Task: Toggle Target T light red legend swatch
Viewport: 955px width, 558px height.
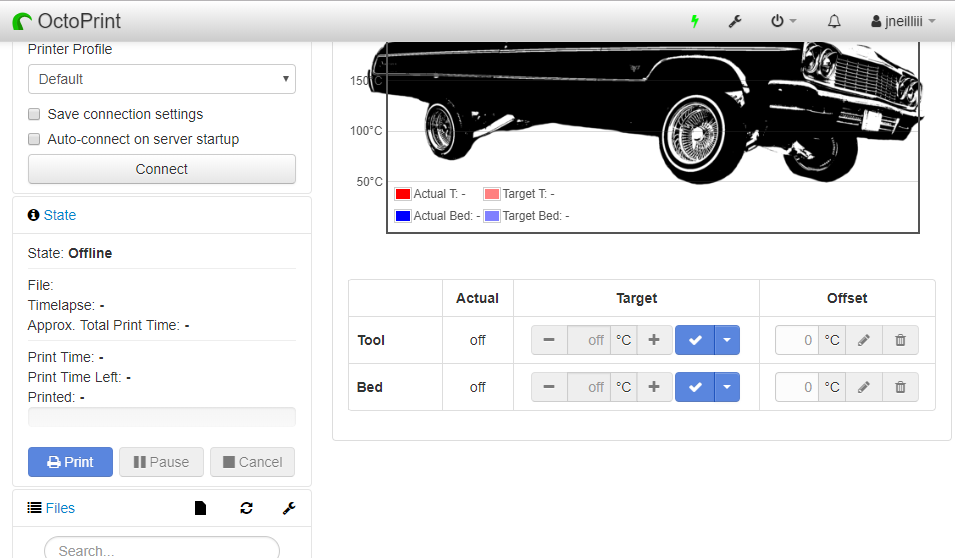Action: [492, 194]
